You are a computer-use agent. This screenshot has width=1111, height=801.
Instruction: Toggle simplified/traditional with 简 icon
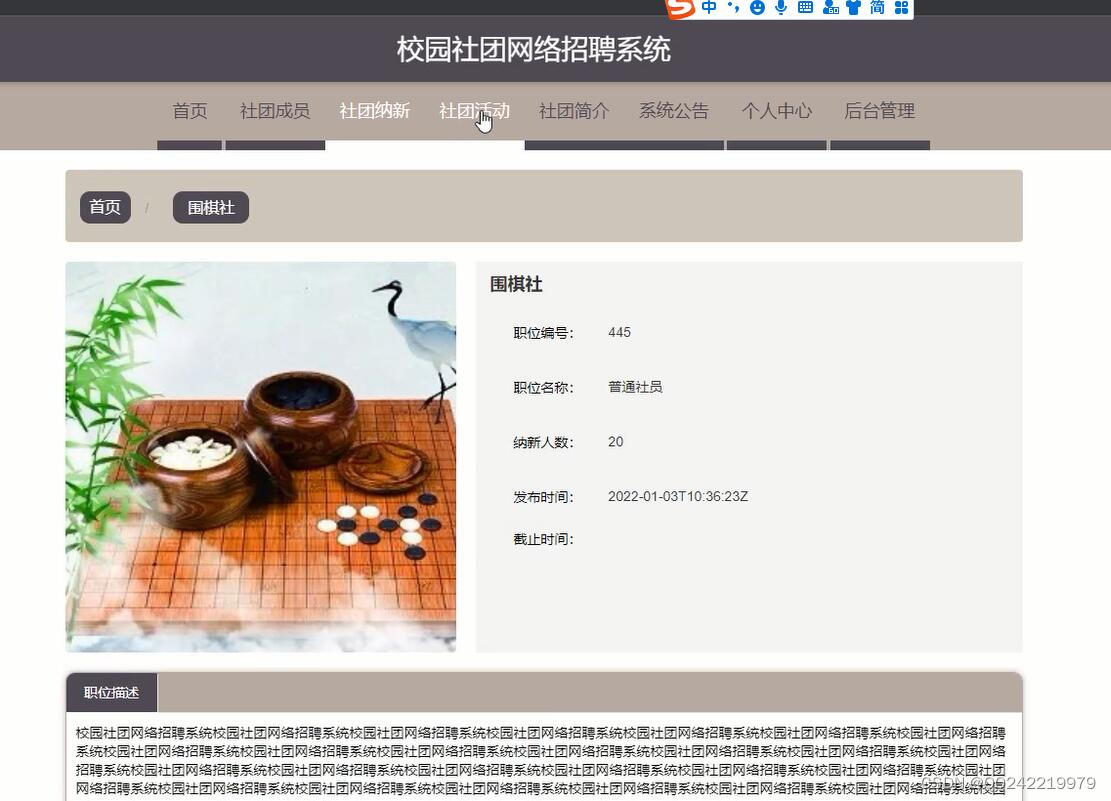pos(878,9)
